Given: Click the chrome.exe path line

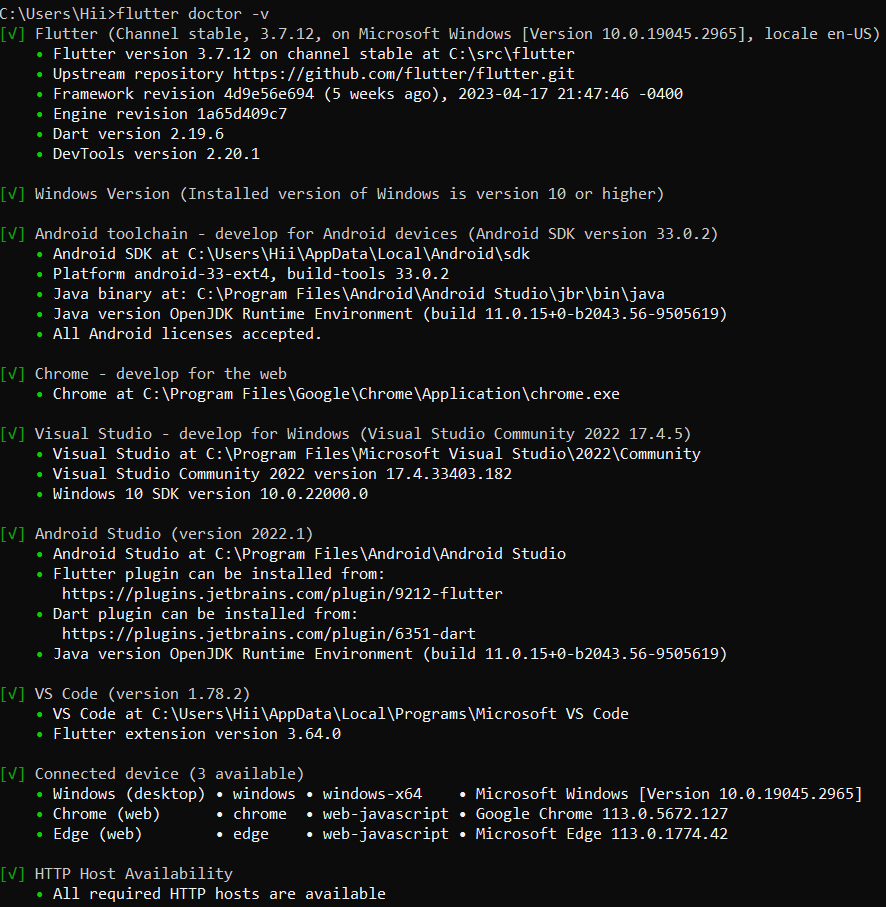Looking at the screenshot, I should point(336,394).
